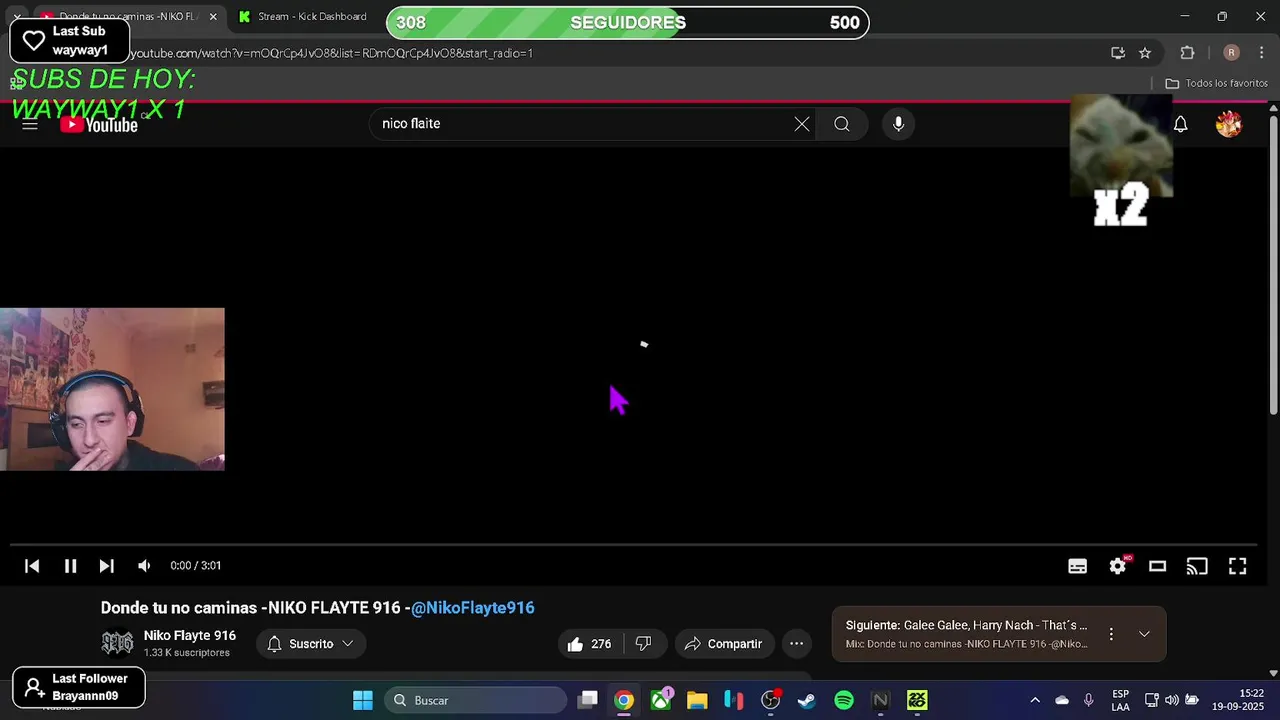Screen dimensions: 1280x720
Task: Launch OBS Studio from the taskbar
Action: 771,700
